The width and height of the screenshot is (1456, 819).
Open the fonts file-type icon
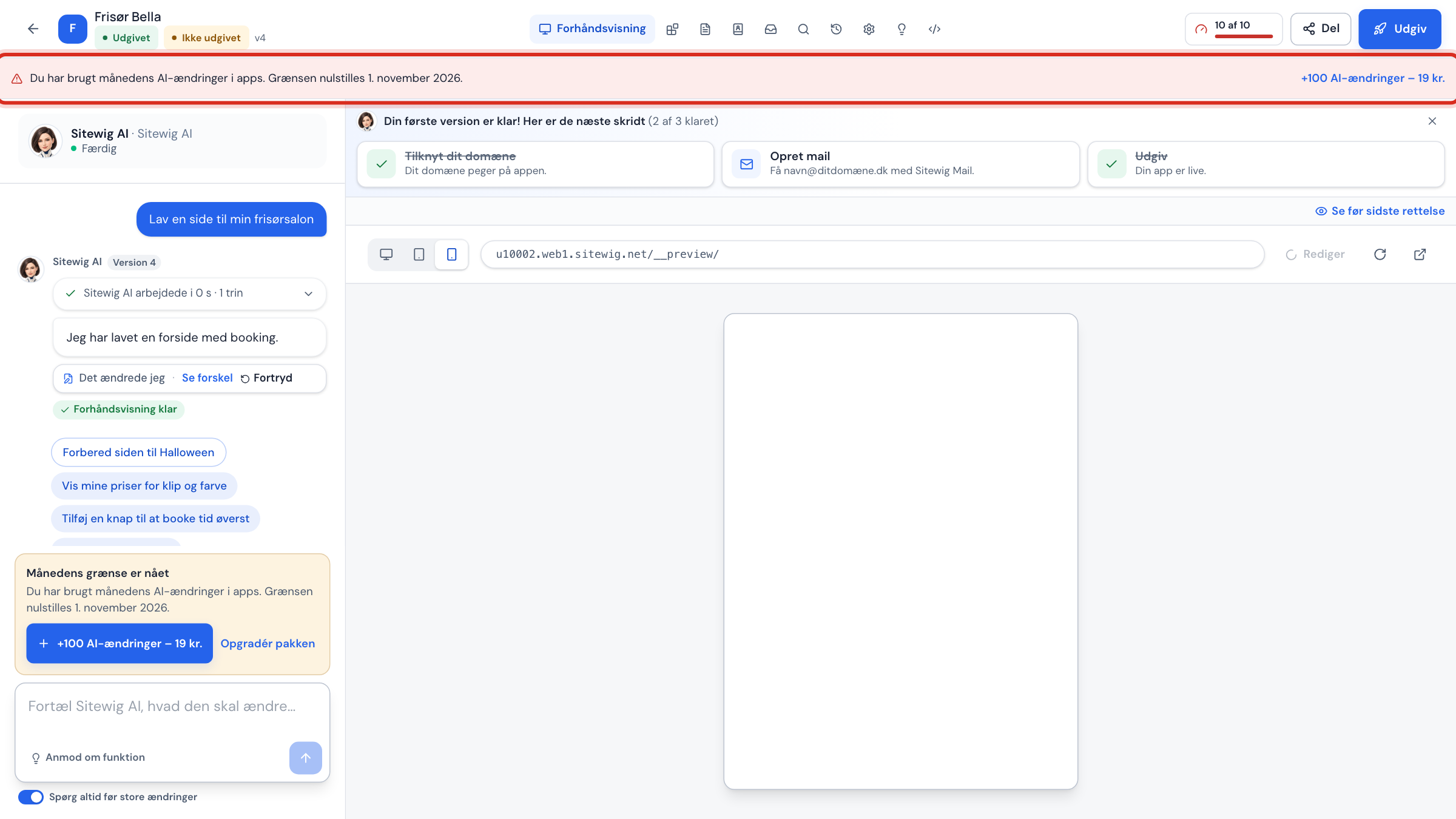coord(738,29)
